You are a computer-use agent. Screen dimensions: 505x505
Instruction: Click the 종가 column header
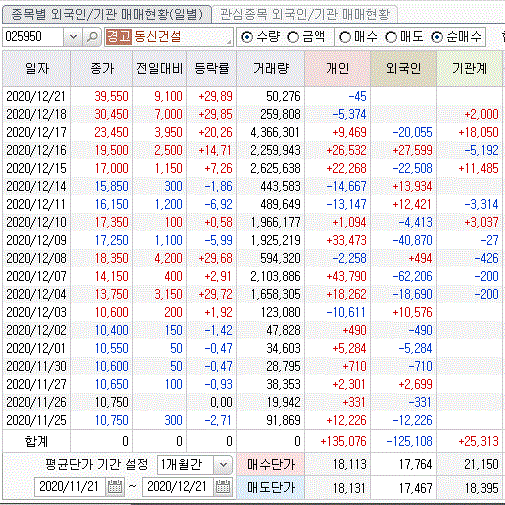(102, 68)
